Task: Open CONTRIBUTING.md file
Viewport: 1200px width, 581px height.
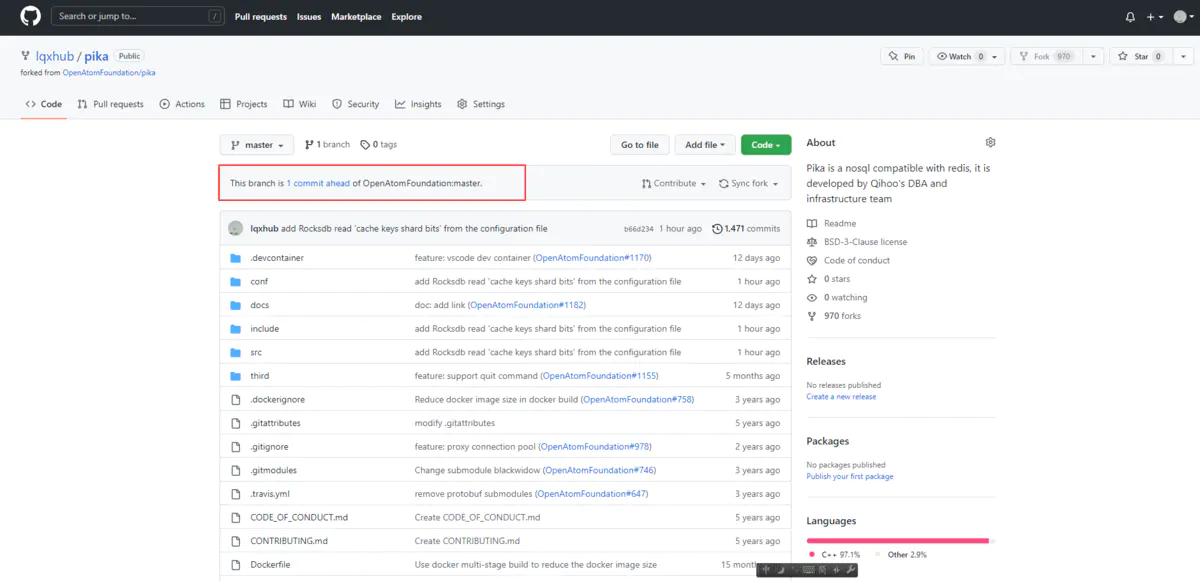Action: (x=289, y=541)
